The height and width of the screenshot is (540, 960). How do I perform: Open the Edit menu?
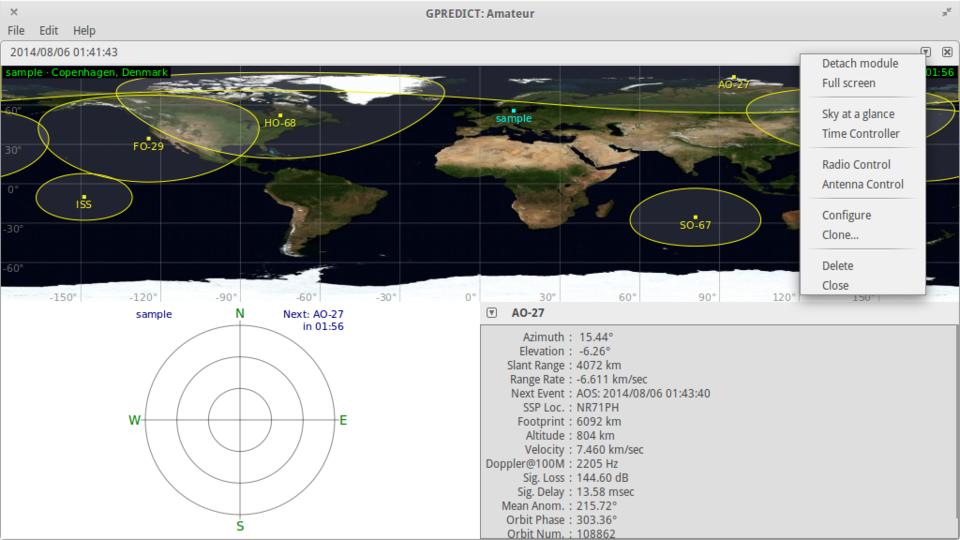click(x=48, y=31)
